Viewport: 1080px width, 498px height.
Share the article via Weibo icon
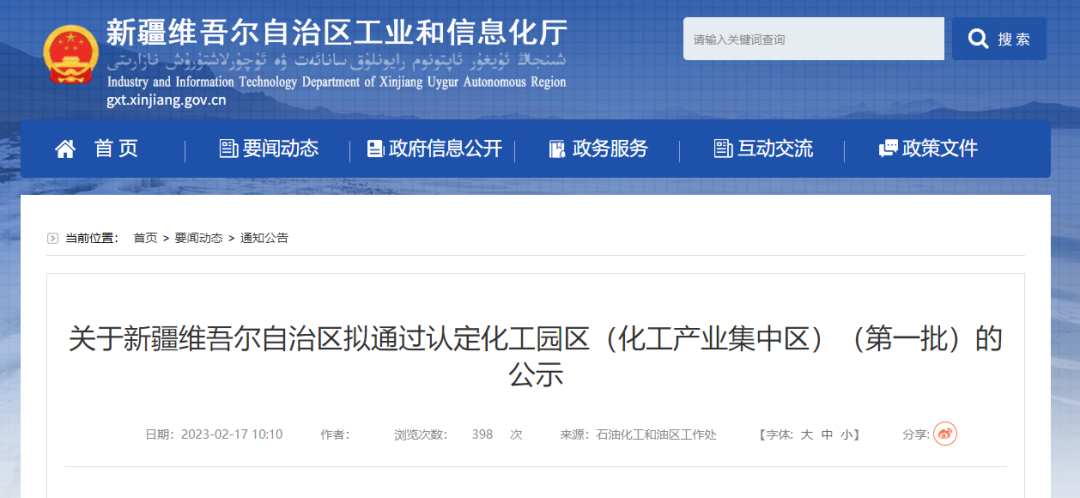(945, 434)
